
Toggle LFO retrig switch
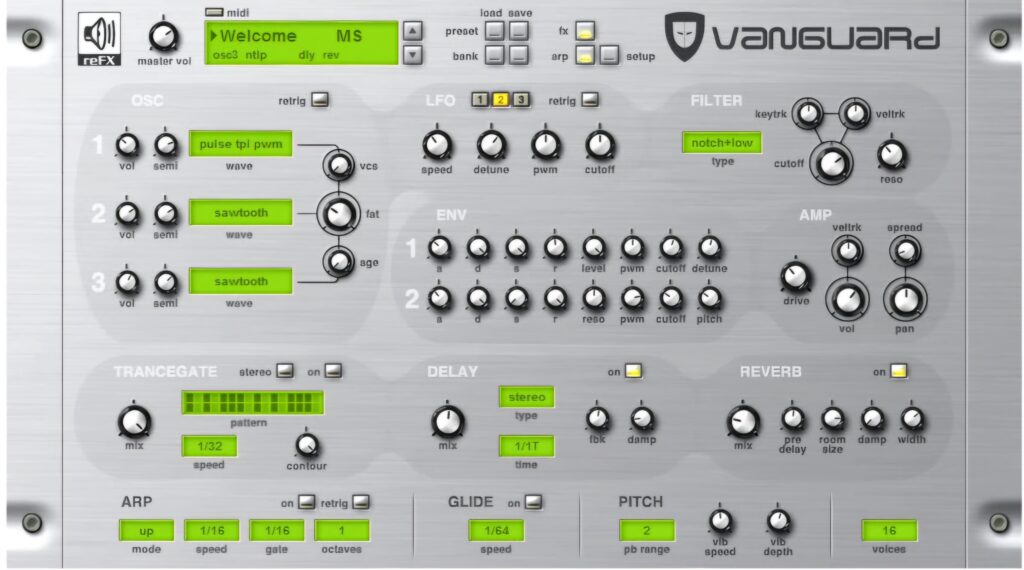coord(589,100)
